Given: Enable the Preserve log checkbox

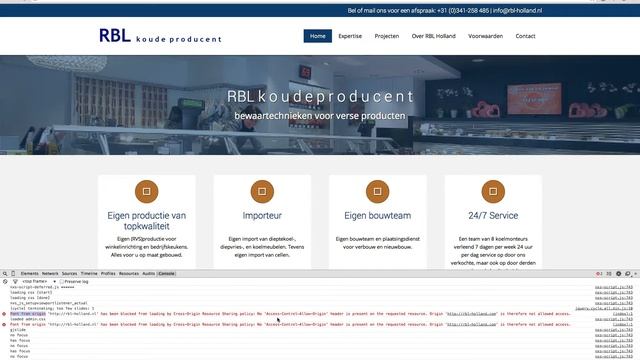Looking at the screenshot, I should (x=62, y=282).
